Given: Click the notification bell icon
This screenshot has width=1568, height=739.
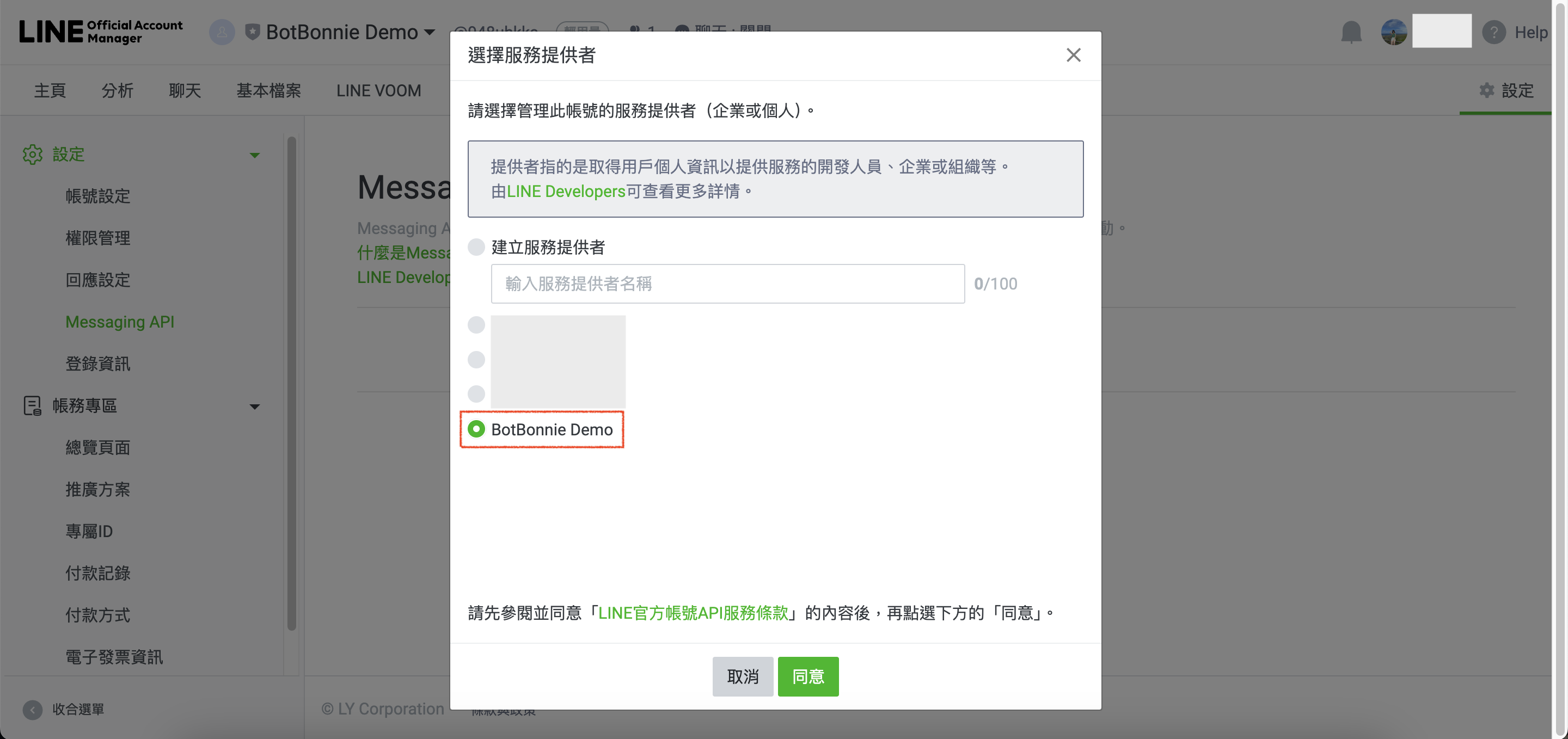Looking at the screenshot, I should (1351, 32).
